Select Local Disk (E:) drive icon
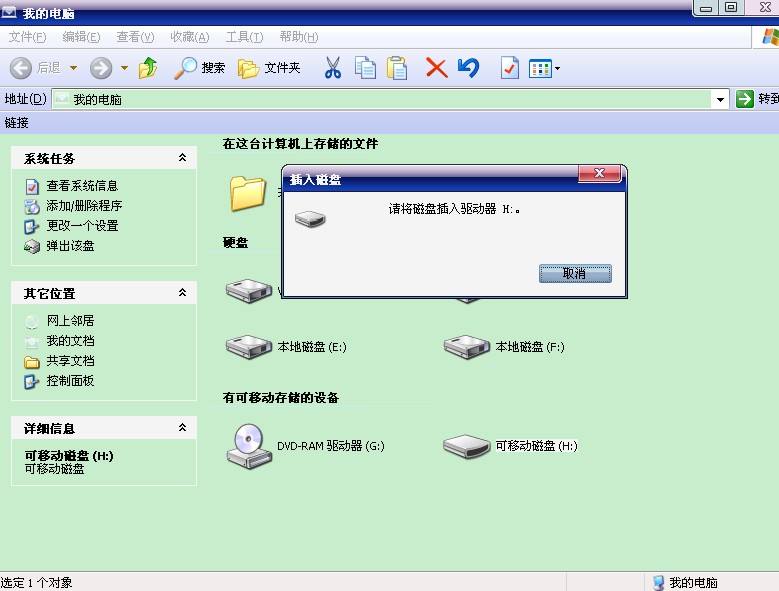779x591 pixels. pos(248,346)
